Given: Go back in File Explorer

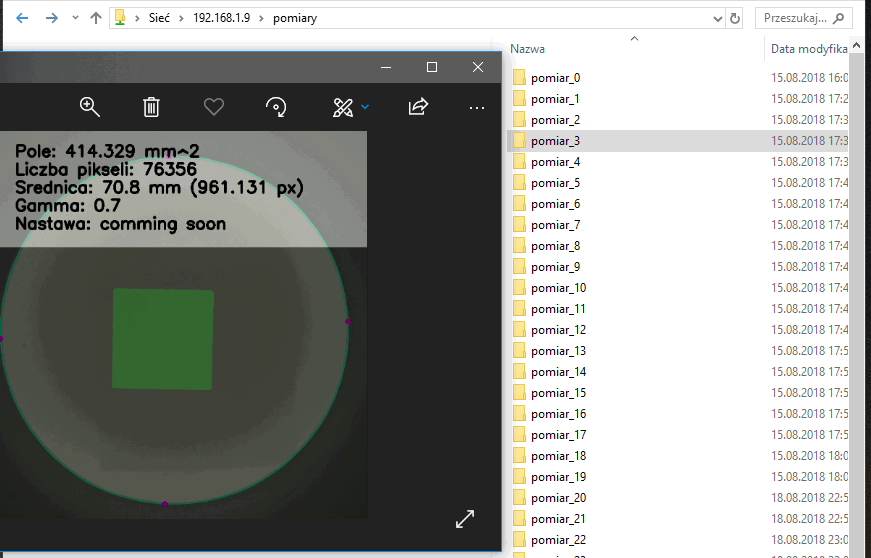Looking at the screenshot, I should [22, 18].
